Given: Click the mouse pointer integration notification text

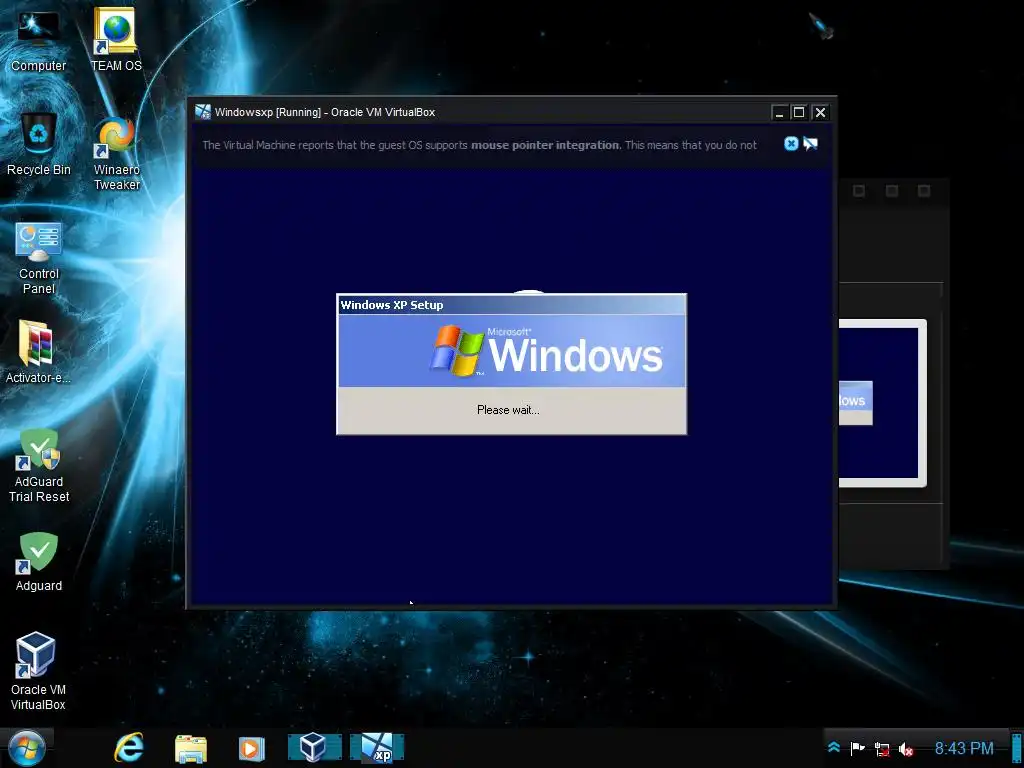Looking at the screenshot, I should (x=479, y=145).
